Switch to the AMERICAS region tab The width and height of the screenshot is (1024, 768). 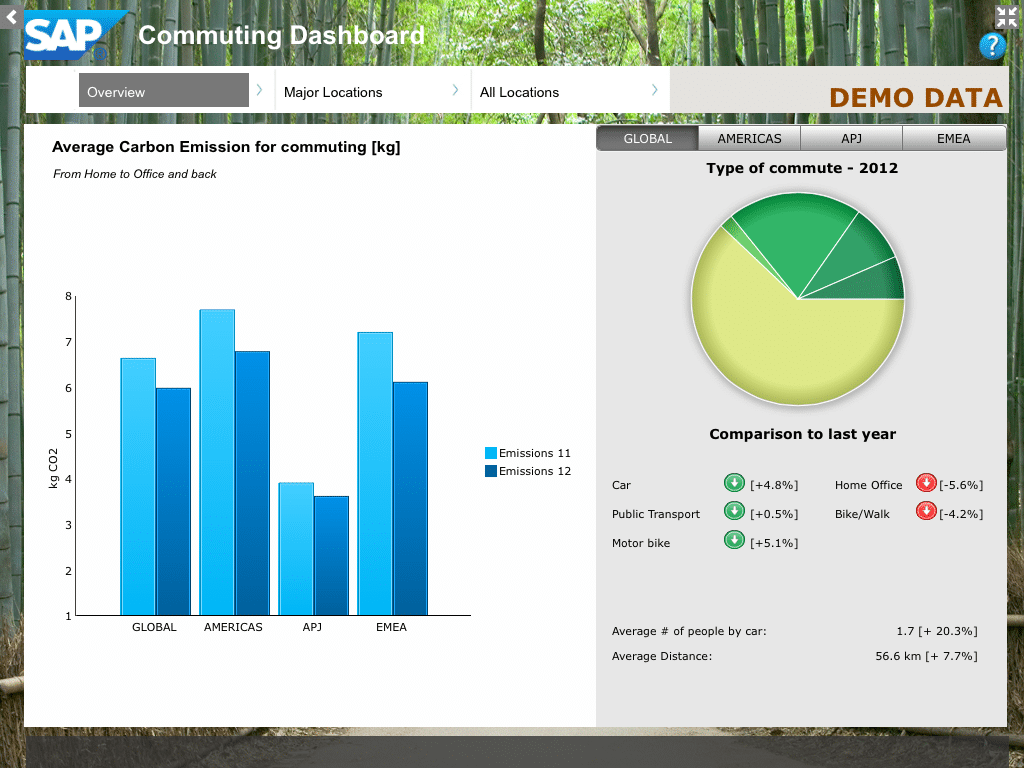(749, 138)
